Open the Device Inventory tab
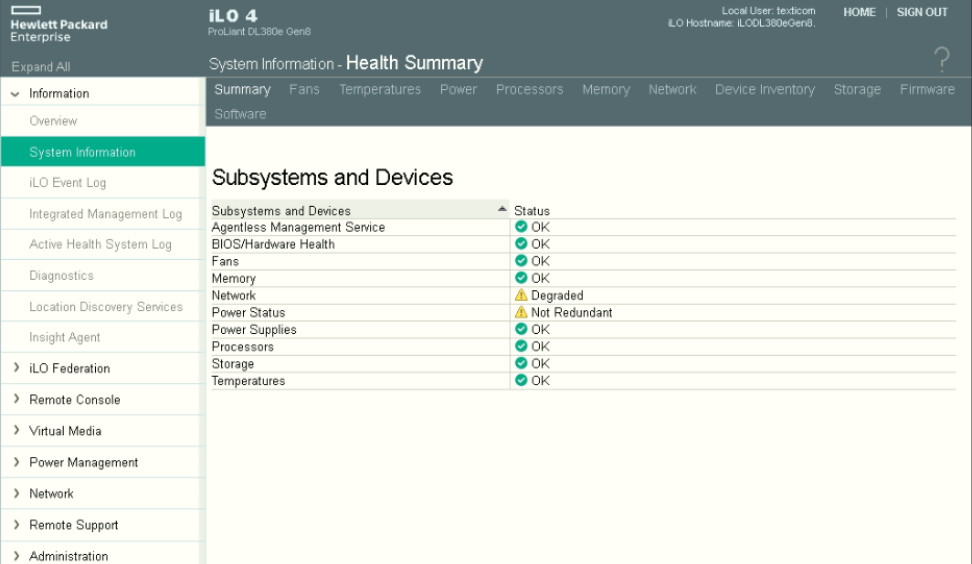 (x=764, y=89)
